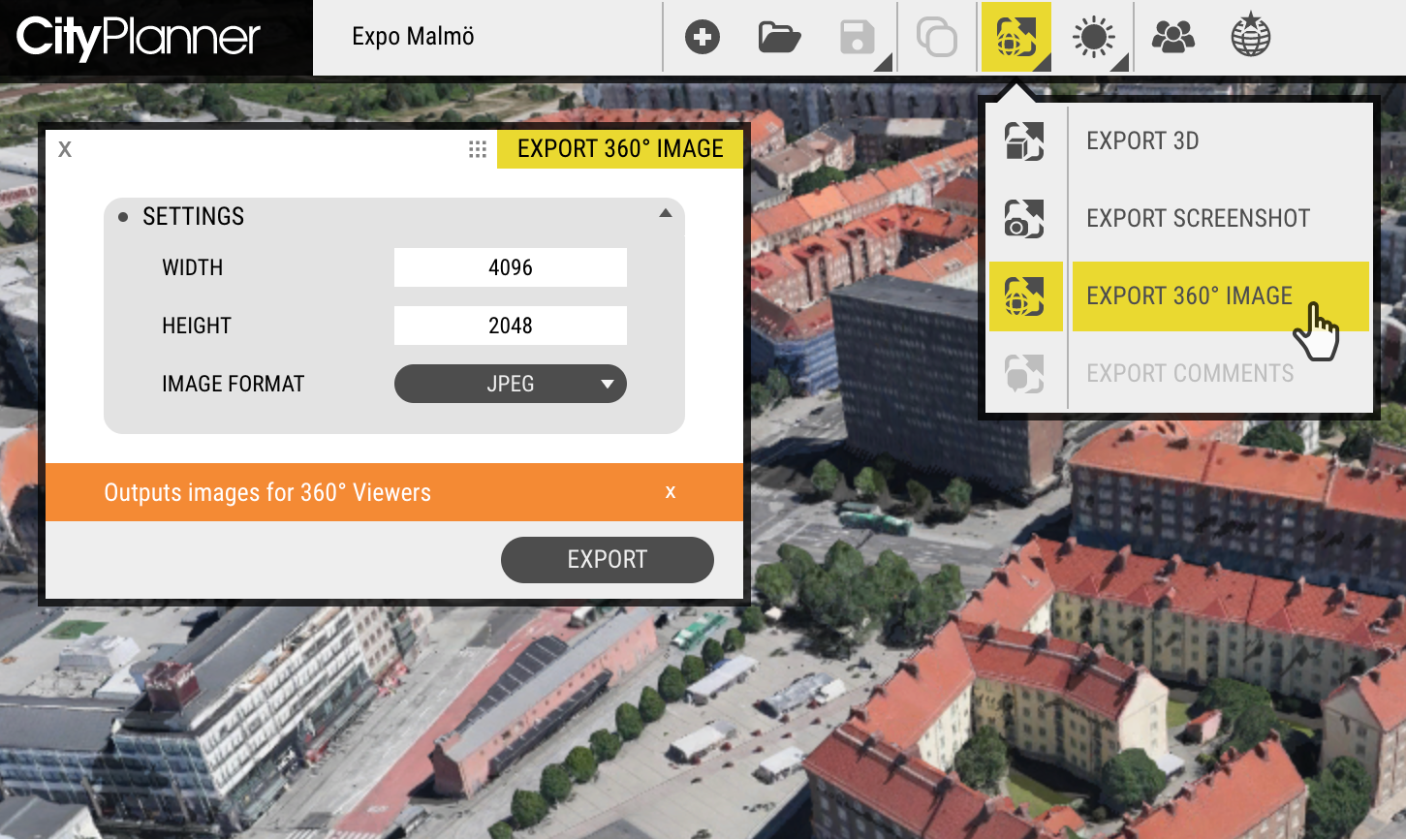Click the HEIGHT label
The image size is (1406, 840).
pos(197,326)
